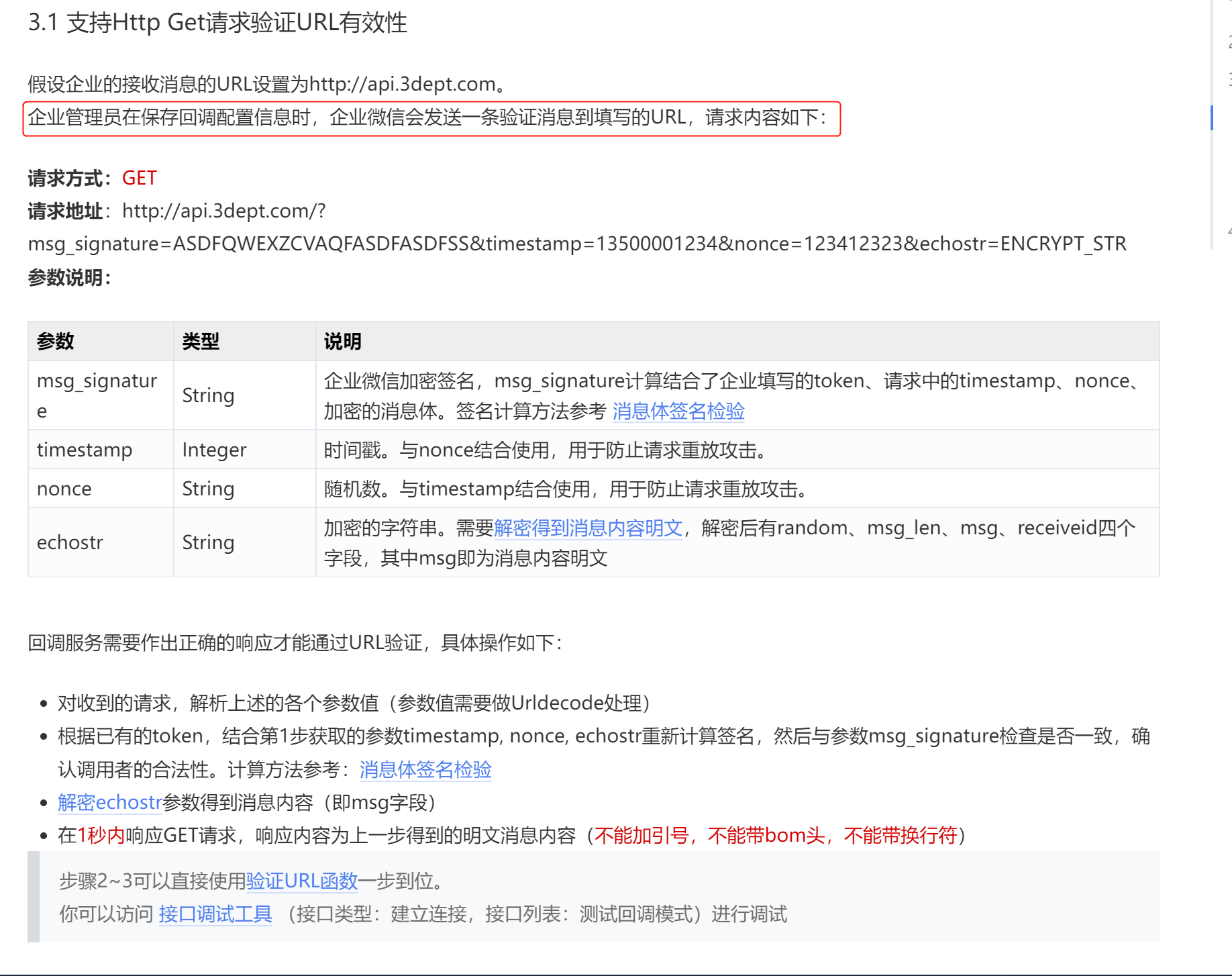Open the 消息体签名检验 link in the steps list

(x=425, y=769)
